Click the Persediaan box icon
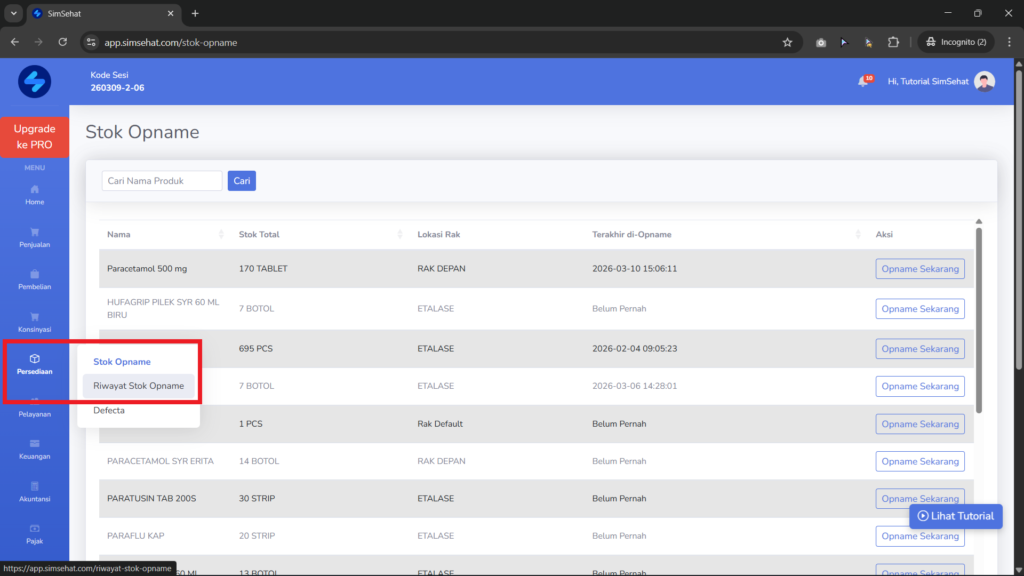This screenshot has height=576, width=1024. coord(35,359)
